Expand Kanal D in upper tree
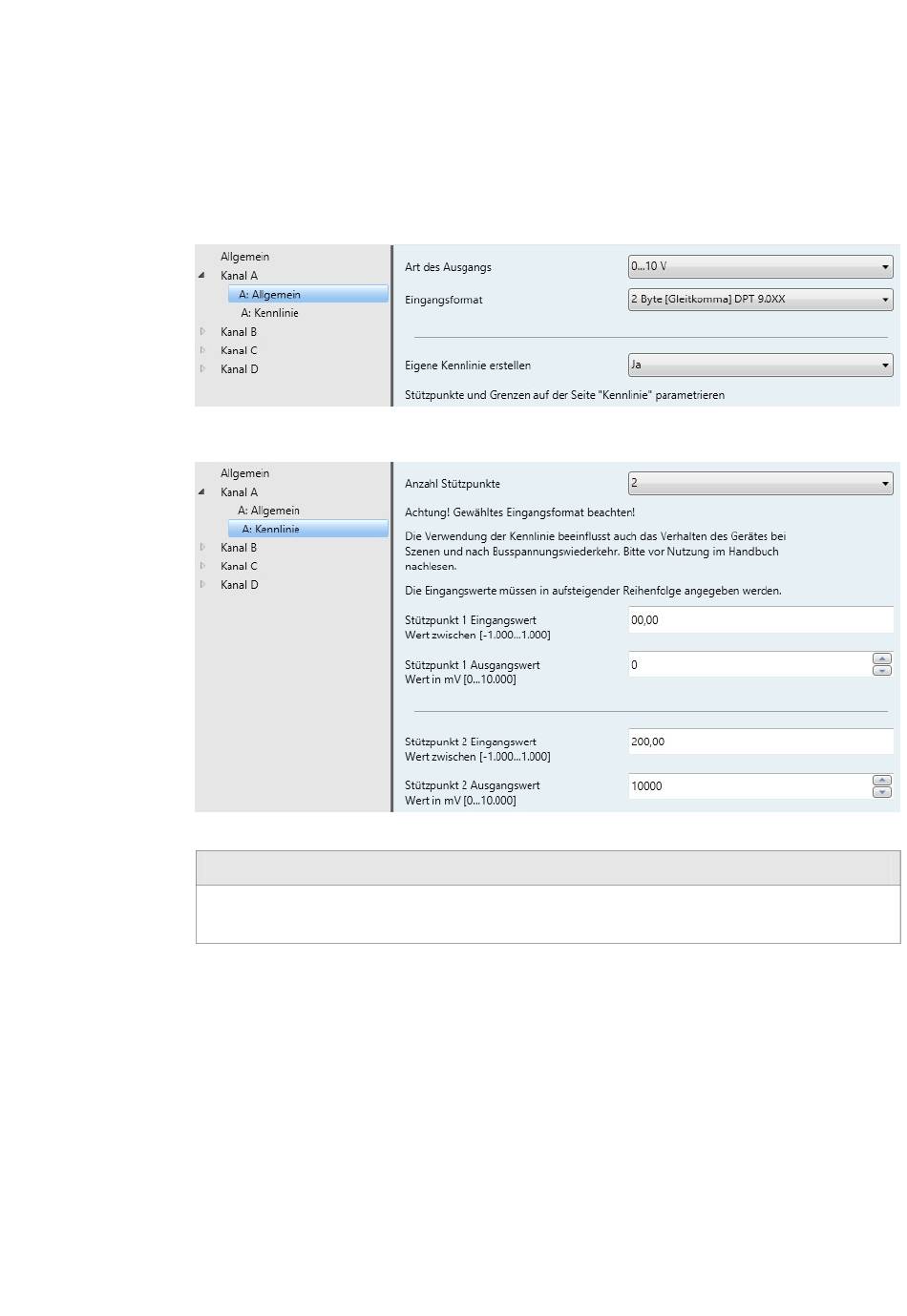This screenshot has height=1316, width=907. click(202, 369)
